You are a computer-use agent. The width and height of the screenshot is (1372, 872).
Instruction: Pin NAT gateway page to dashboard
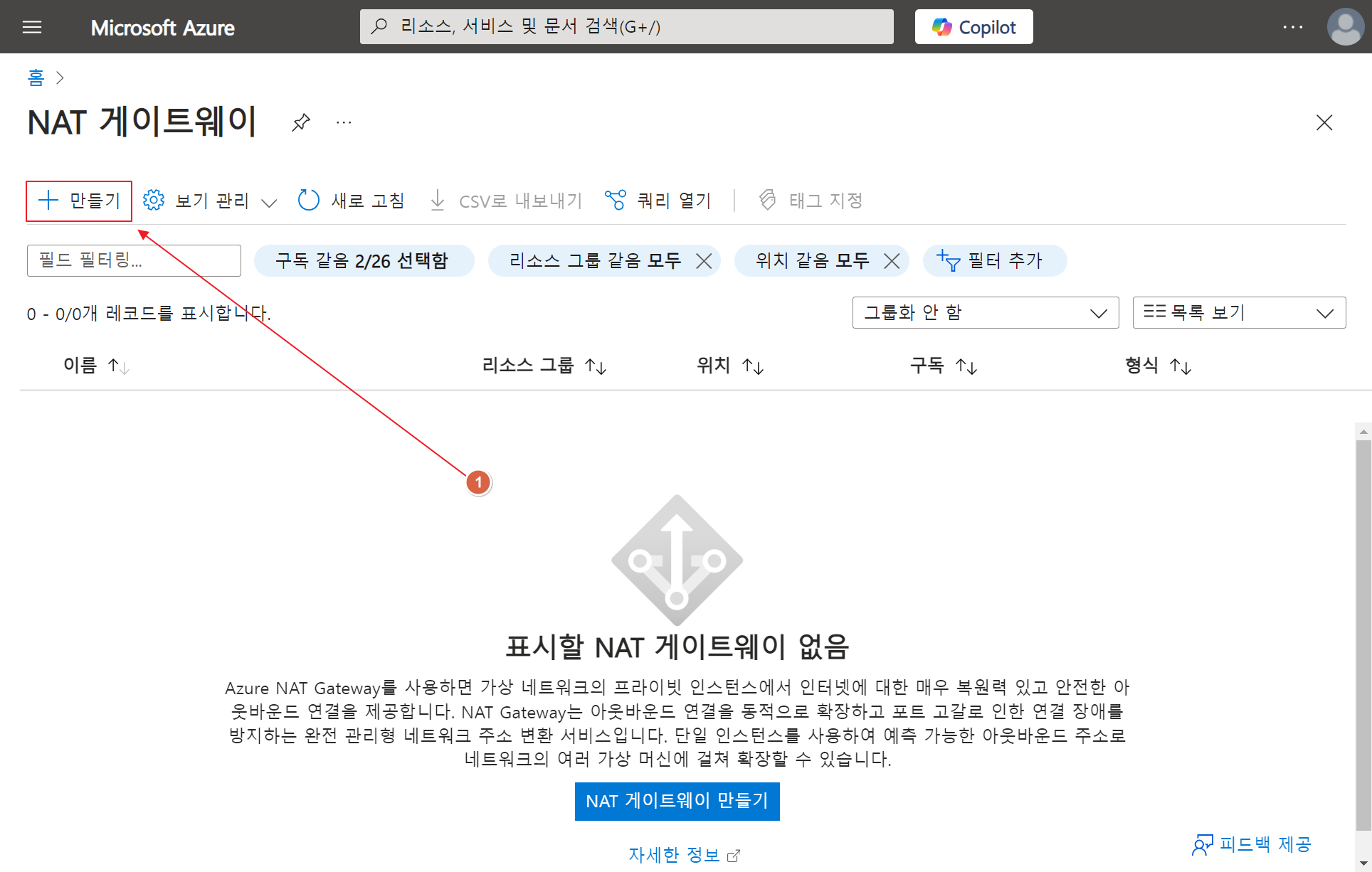pos(301,122)
